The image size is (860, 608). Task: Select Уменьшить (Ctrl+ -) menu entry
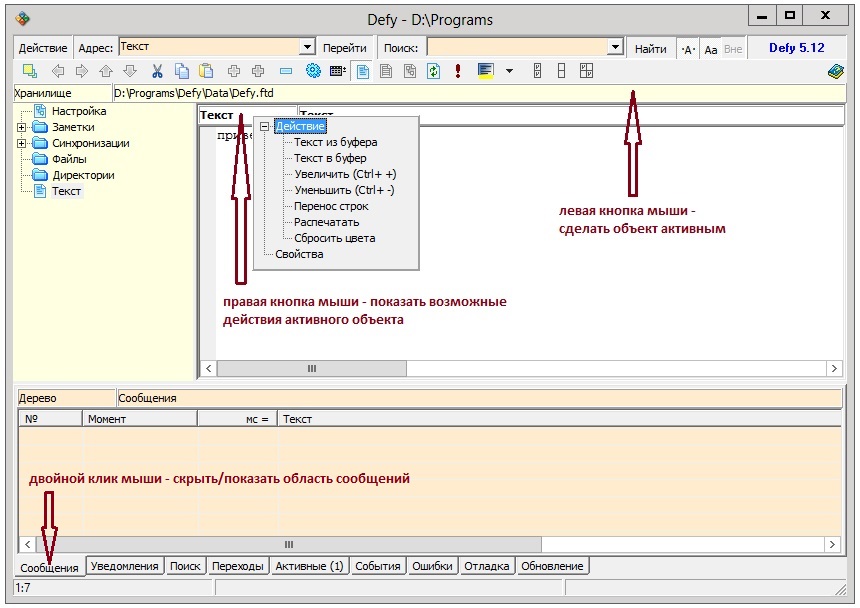(344, 190)
